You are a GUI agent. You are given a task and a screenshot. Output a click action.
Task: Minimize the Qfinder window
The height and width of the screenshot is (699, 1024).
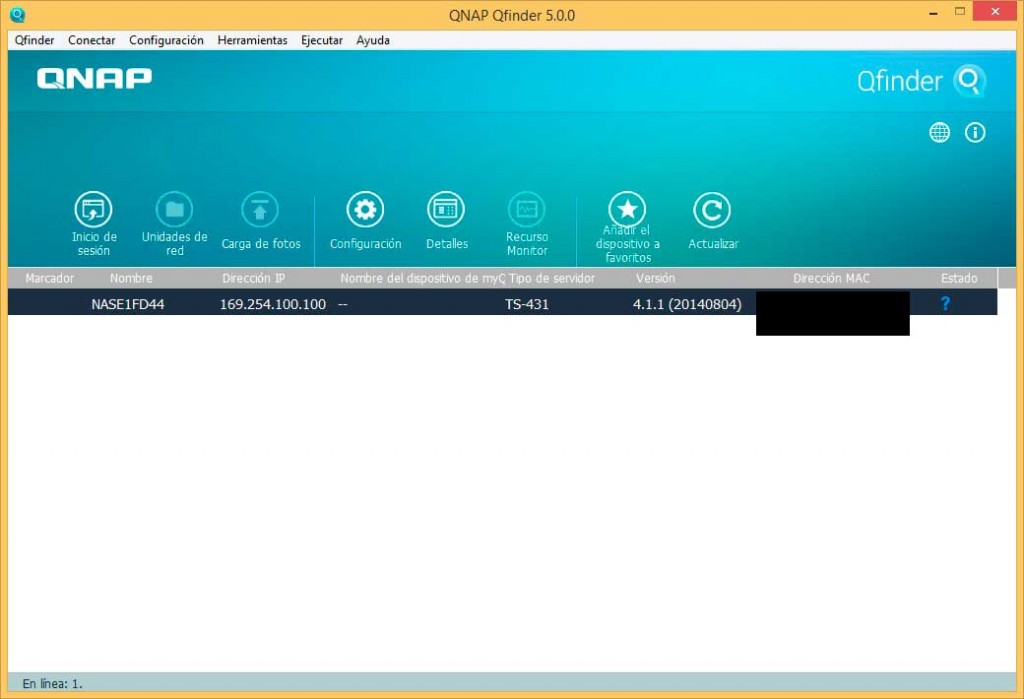click(x=933, y=12)
